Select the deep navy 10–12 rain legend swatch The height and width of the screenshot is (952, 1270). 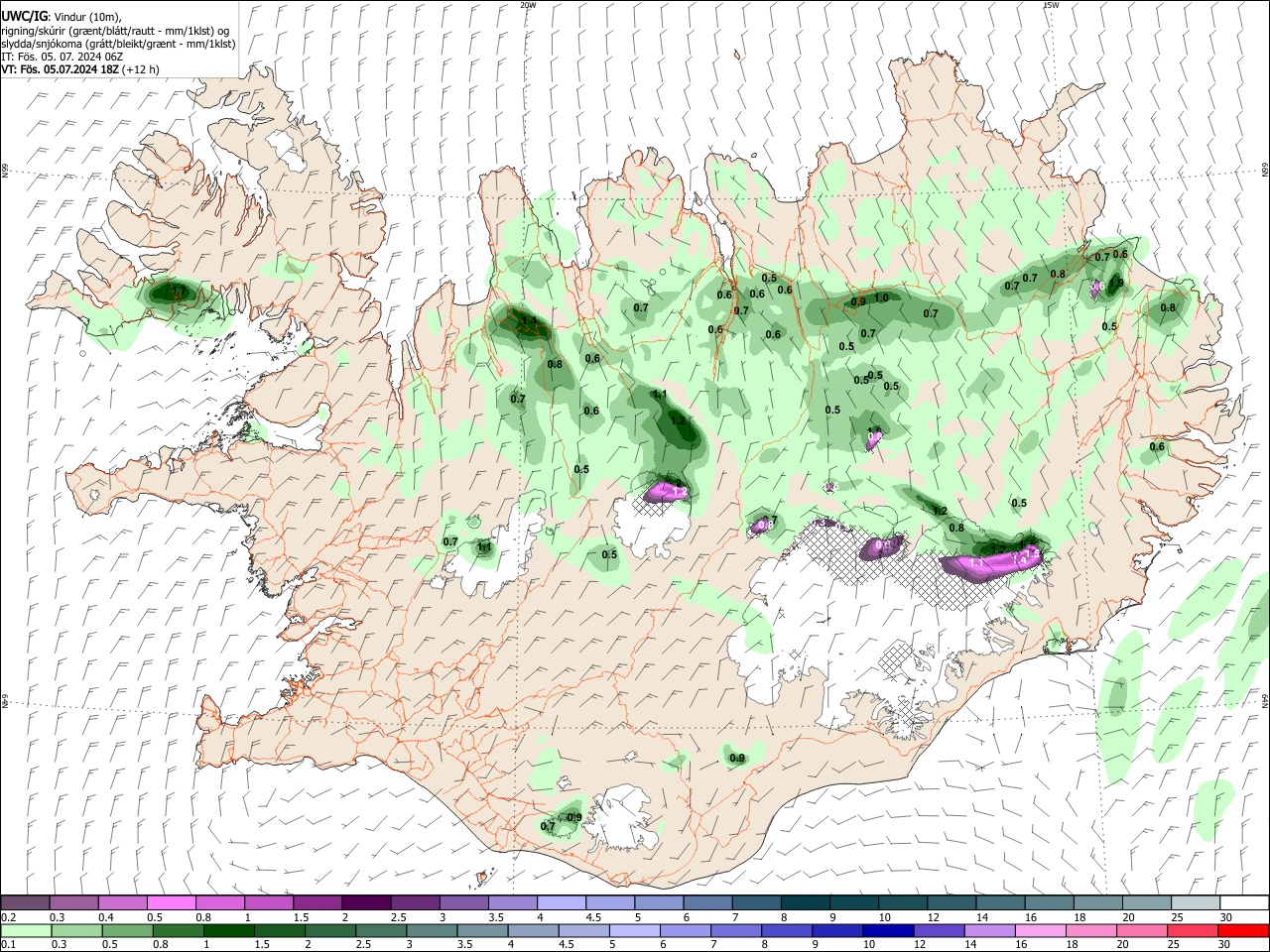click(889, 930)
